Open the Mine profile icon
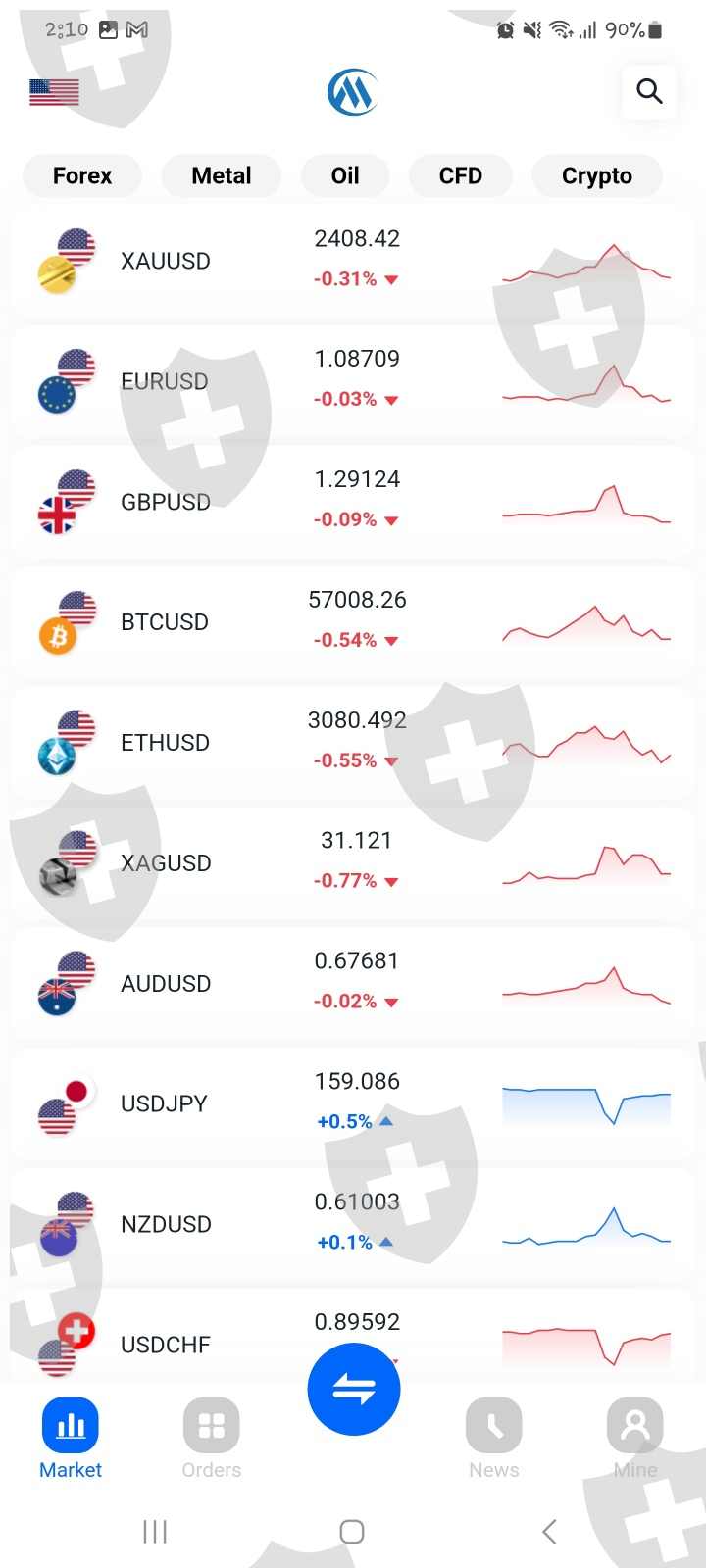 pos(634,1426)
